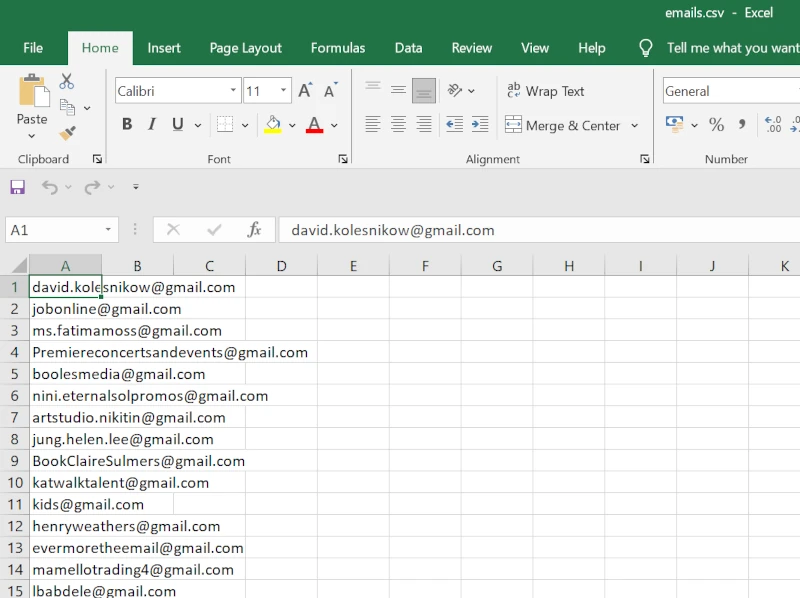Switch to the Formulas tab
The image size is (800, 598).
coord(338,48)
